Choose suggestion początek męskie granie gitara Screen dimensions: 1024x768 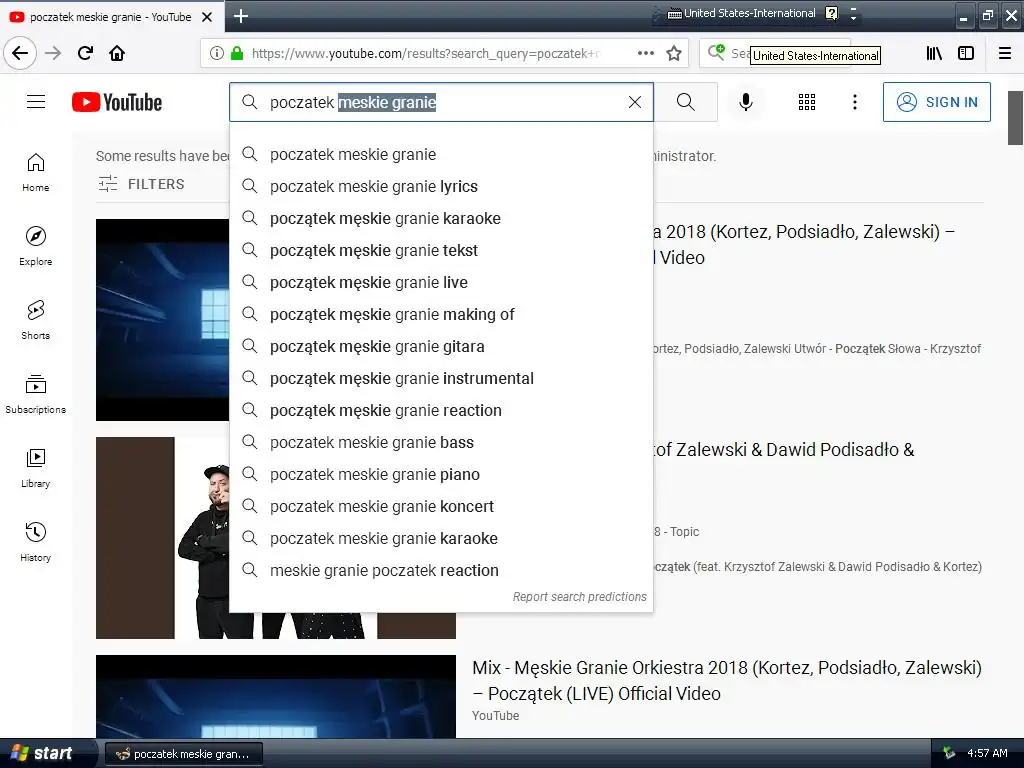click(x=441, y=346)
